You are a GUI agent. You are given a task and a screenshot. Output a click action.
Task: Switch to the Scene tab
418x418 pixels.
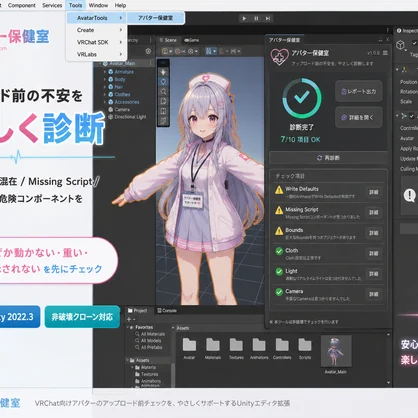(x=168, y=40)
